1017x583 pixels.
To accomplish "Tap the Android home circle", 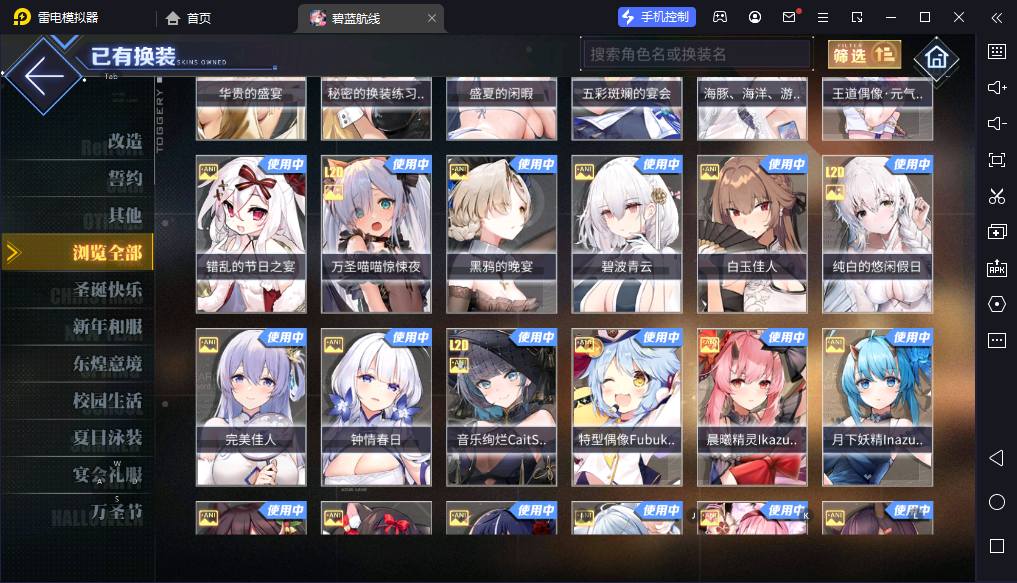I will (997, 502).
